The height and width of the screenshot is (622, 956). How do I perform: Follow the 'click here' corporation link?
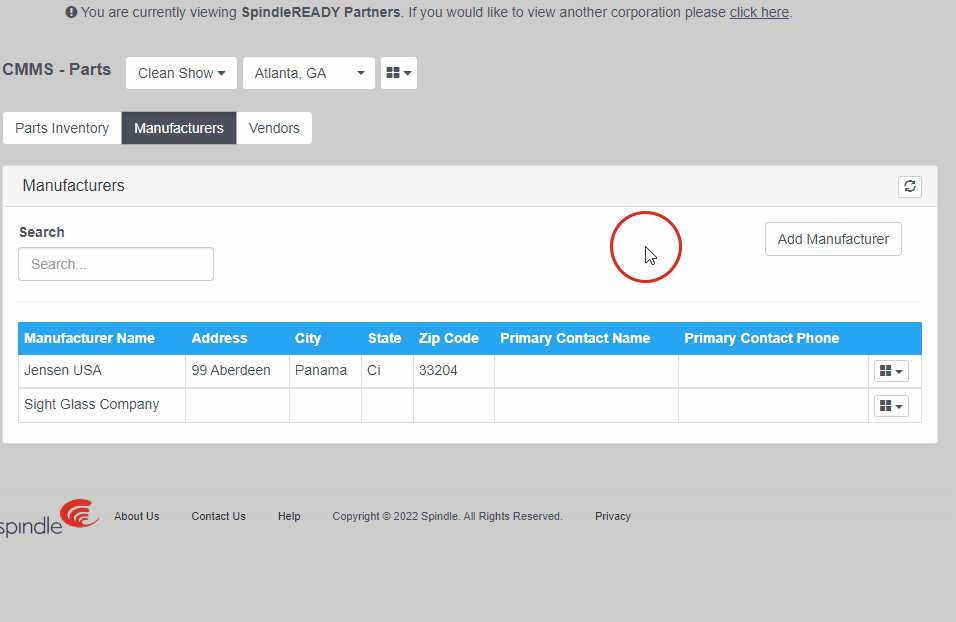tap(759, 12)
